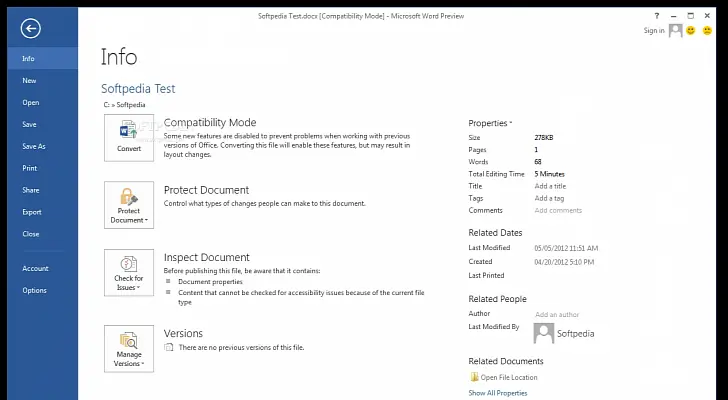Open the Print page
Screen dimensions: 728x400
point(43,168)
